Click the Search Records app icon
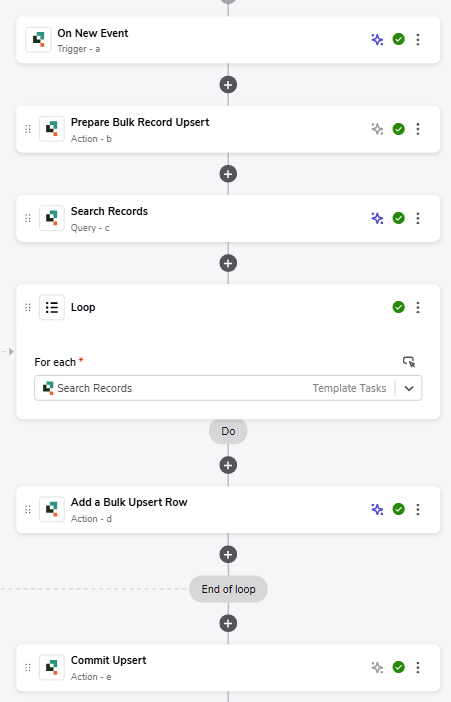Screen dimensions: 451x702 (52, 218)
